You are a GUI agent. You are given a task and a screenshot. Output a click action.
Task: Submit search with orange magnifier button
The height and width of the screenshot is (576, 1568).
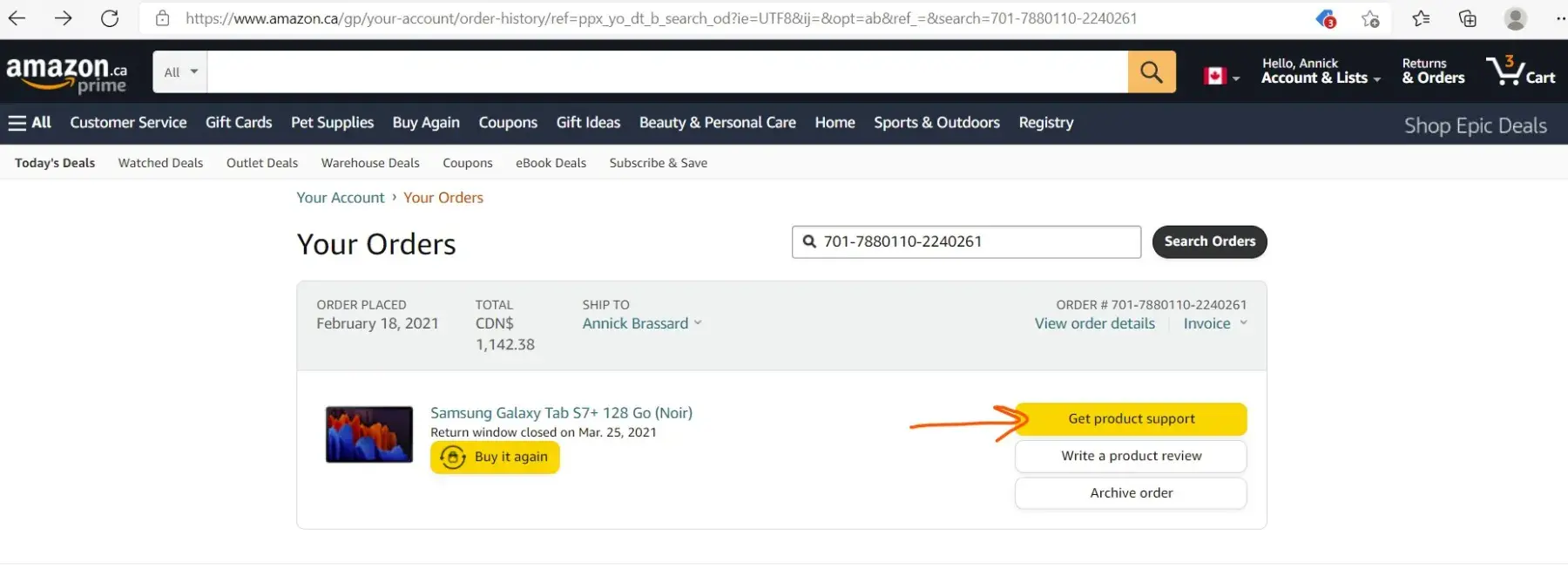(x=1152, y=71)
